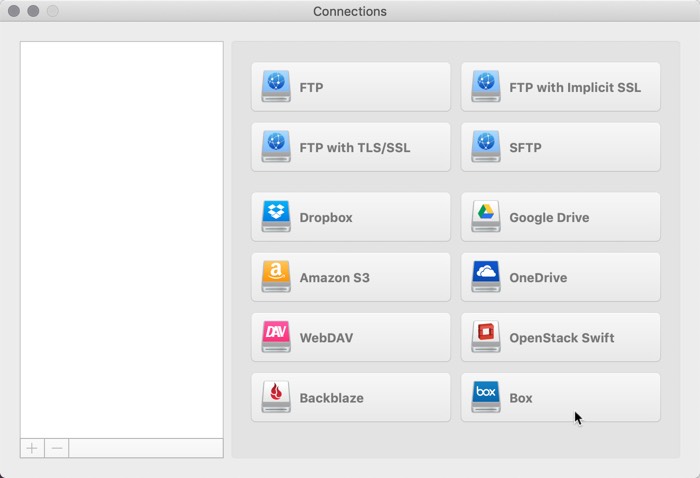The width and height of the screenshot is (700, 478).
Task: Choose the FTP connection type
Action: tap(350, 87)
